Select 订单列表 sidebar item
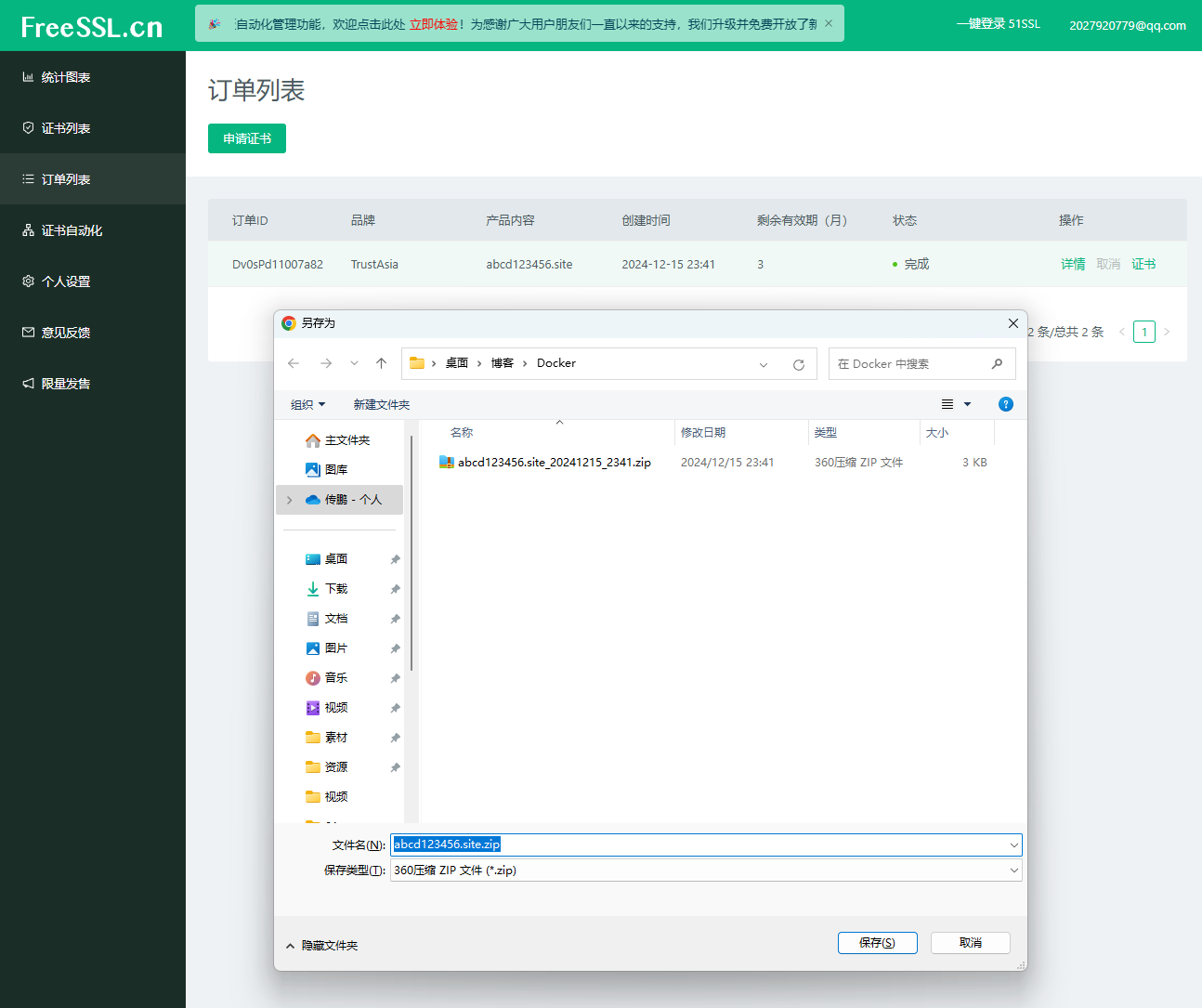The image size is (1202, 1008). point(93,179)
